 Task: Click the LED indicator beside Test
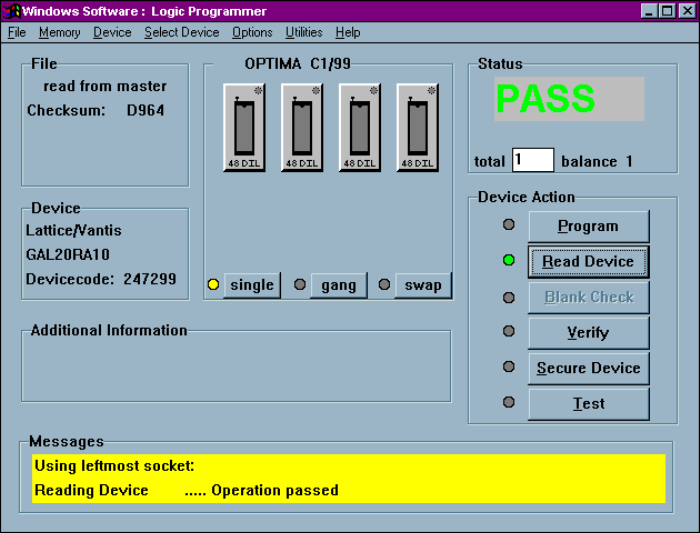[509, 402]
